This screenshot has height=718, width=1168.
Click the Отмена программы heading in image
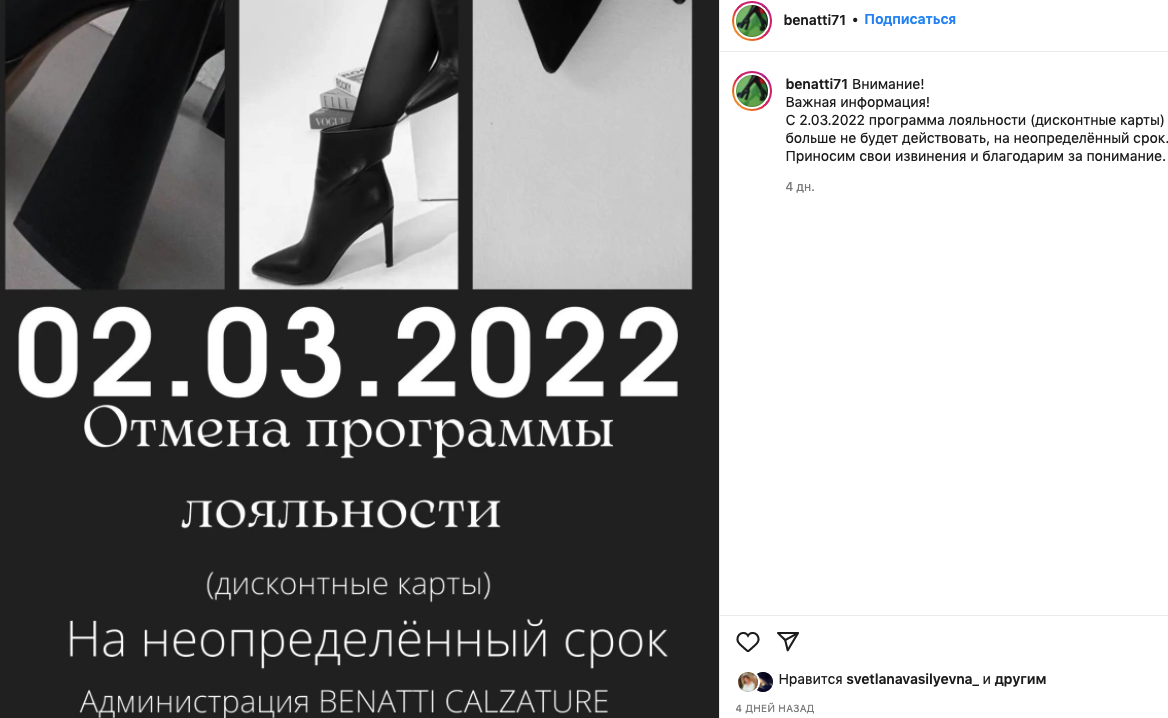coord(348,430)
